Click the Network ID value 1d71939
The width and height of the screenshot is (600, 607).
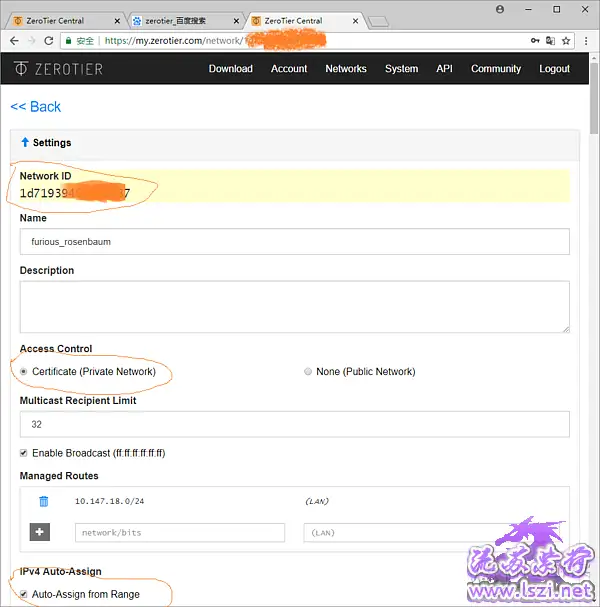[x=75, y=193]
